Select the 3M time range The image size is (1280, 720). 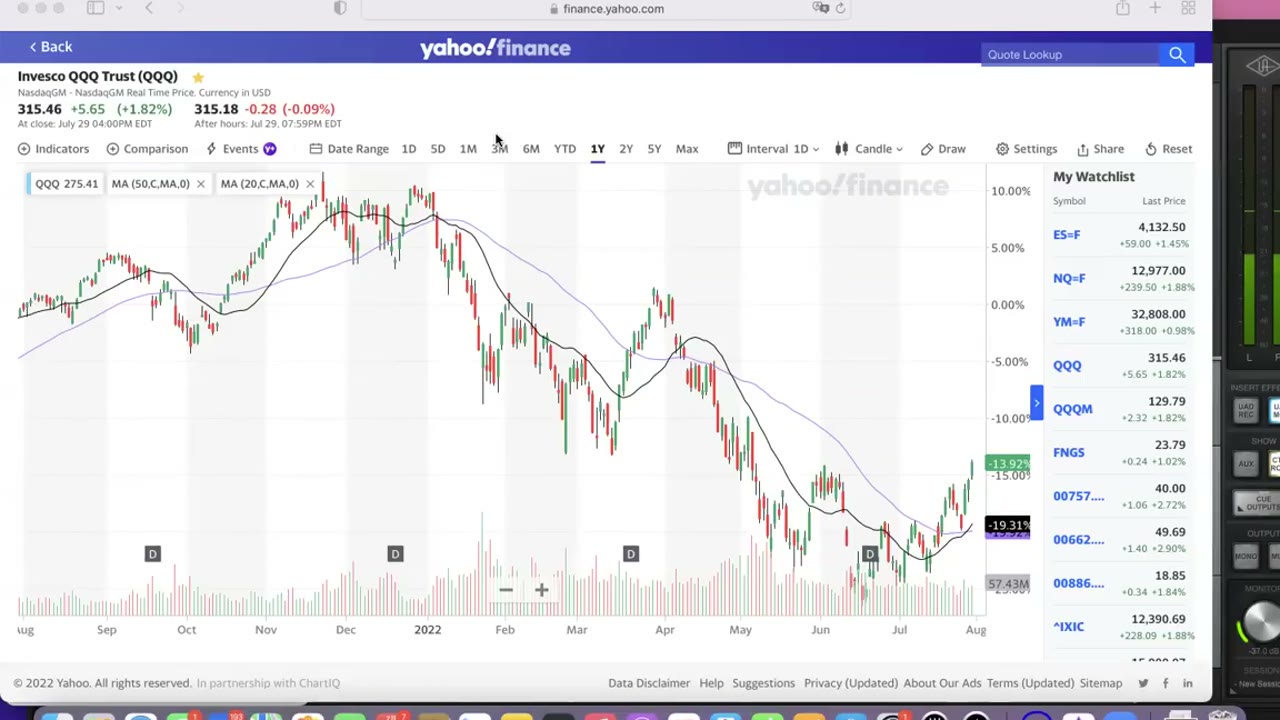pos(500,149)
